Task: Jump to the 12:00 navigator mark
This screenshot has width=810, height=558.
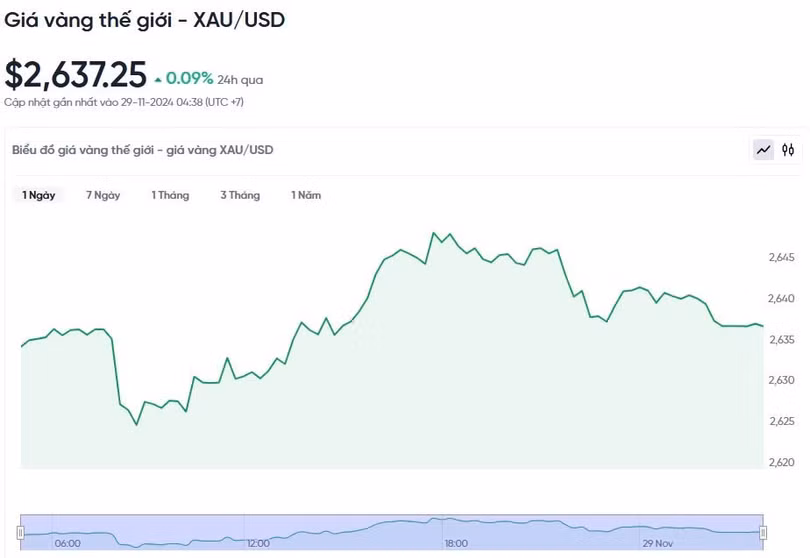Action: [258, 544]
